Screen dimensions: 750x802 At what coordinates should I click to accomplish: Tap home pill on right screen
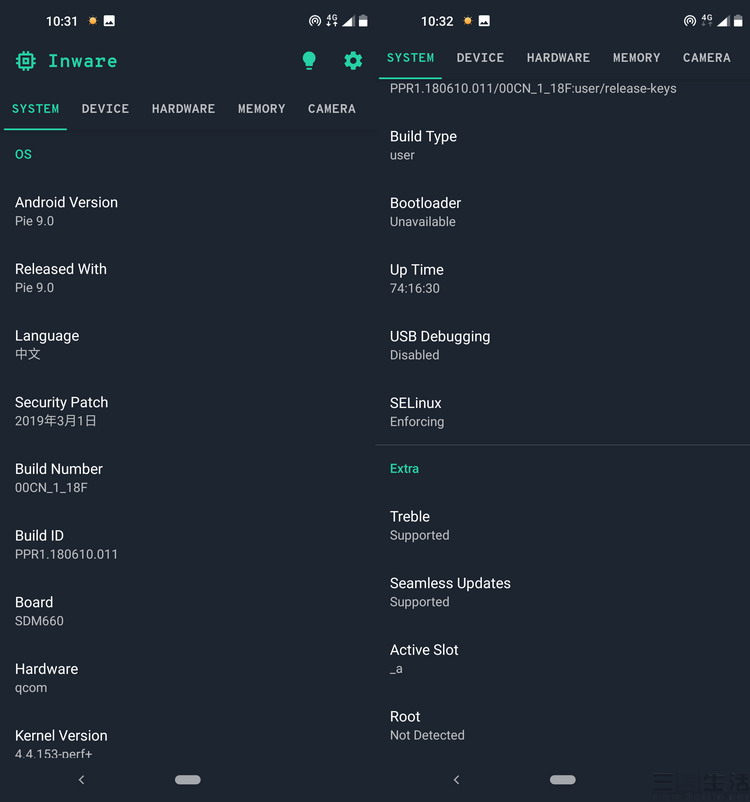point(563,779)
